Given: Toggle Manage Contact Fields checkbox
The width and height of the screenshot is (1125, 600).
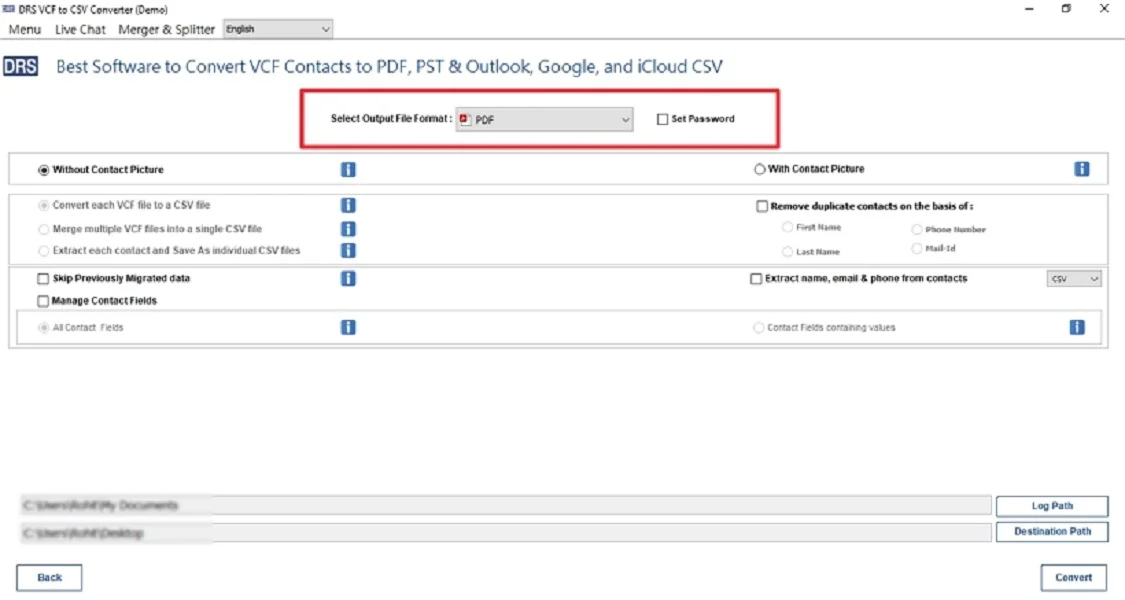Looking at the screenshot, I should point(43,301).
